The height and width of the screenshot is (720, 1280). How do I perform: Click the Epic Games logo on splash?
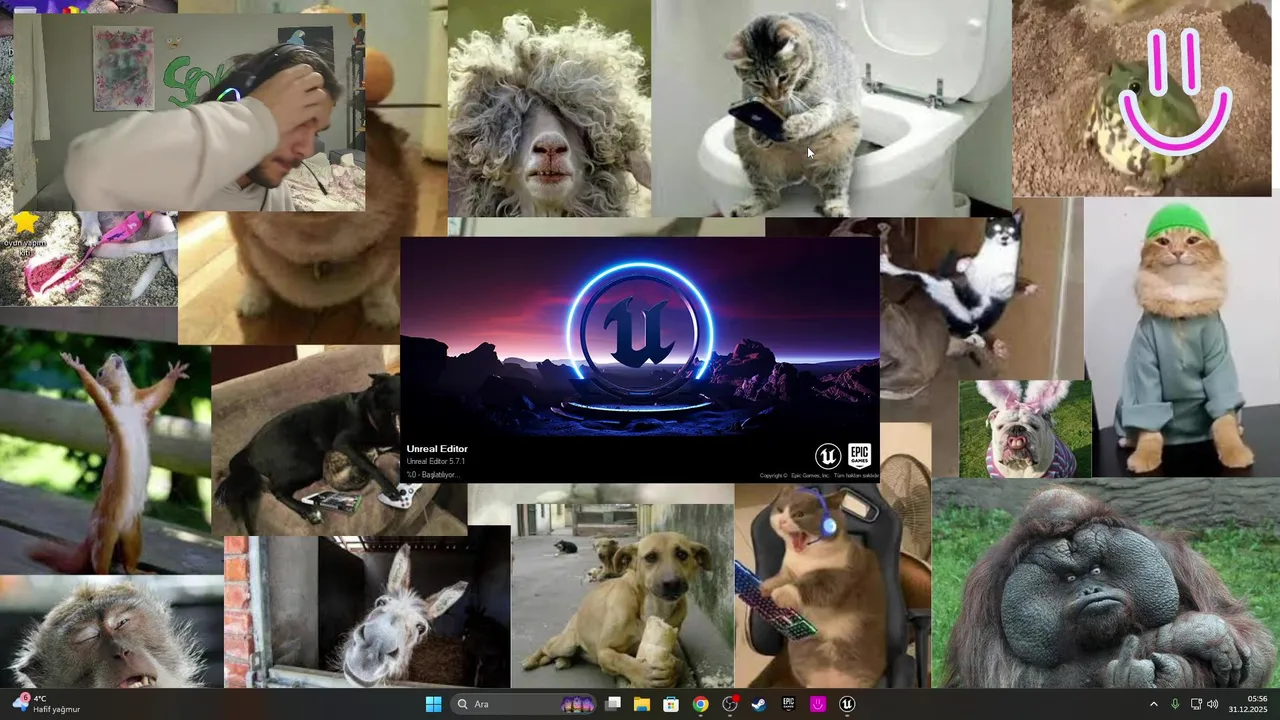(x=859, y=456)
